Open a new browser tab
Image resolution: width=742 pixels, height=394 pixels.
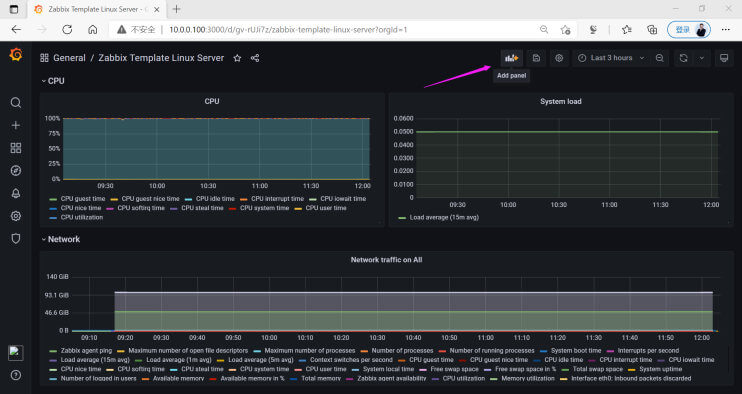pos(177,9)
